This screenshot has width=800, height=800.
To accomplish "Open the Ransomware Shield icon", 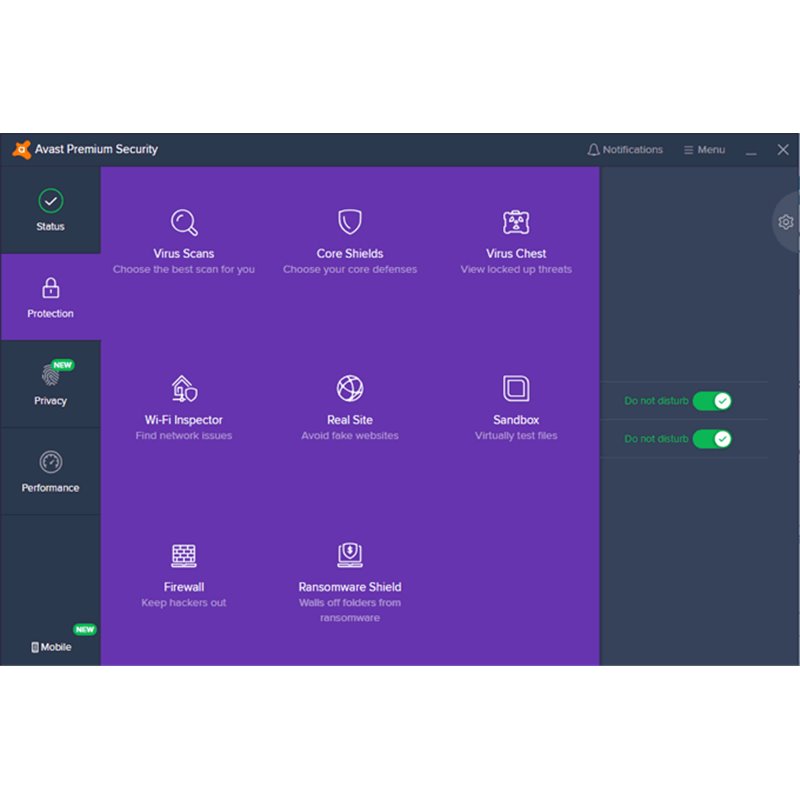I will (350, 555).
